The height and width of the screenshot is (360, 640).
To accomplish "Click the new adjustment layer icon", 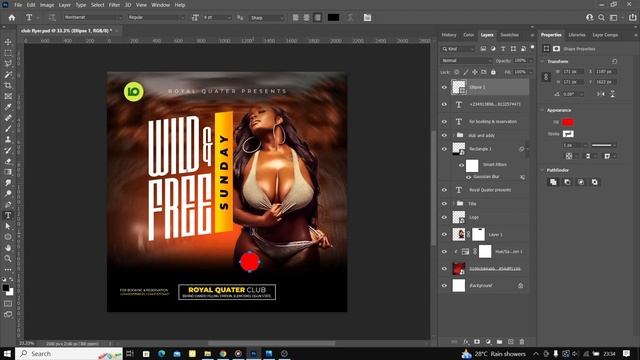I will 489,342.
